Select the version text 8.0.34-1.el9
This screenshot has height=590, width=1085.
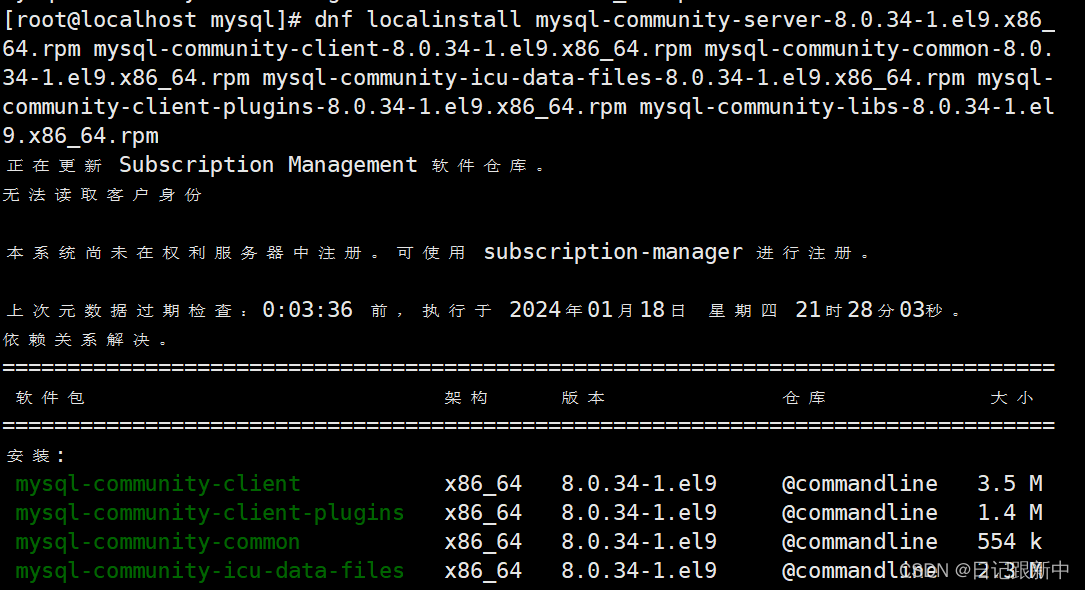pyautogui.click(x=637, y=483)
